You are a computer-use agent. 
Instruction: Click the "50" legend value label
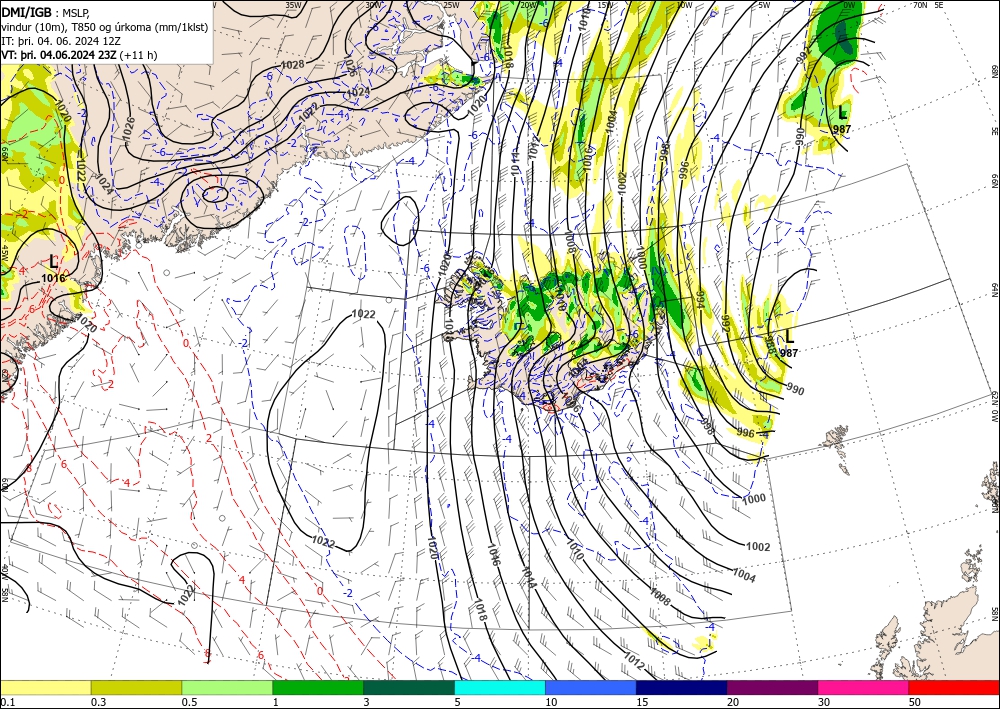click(915, 702)
